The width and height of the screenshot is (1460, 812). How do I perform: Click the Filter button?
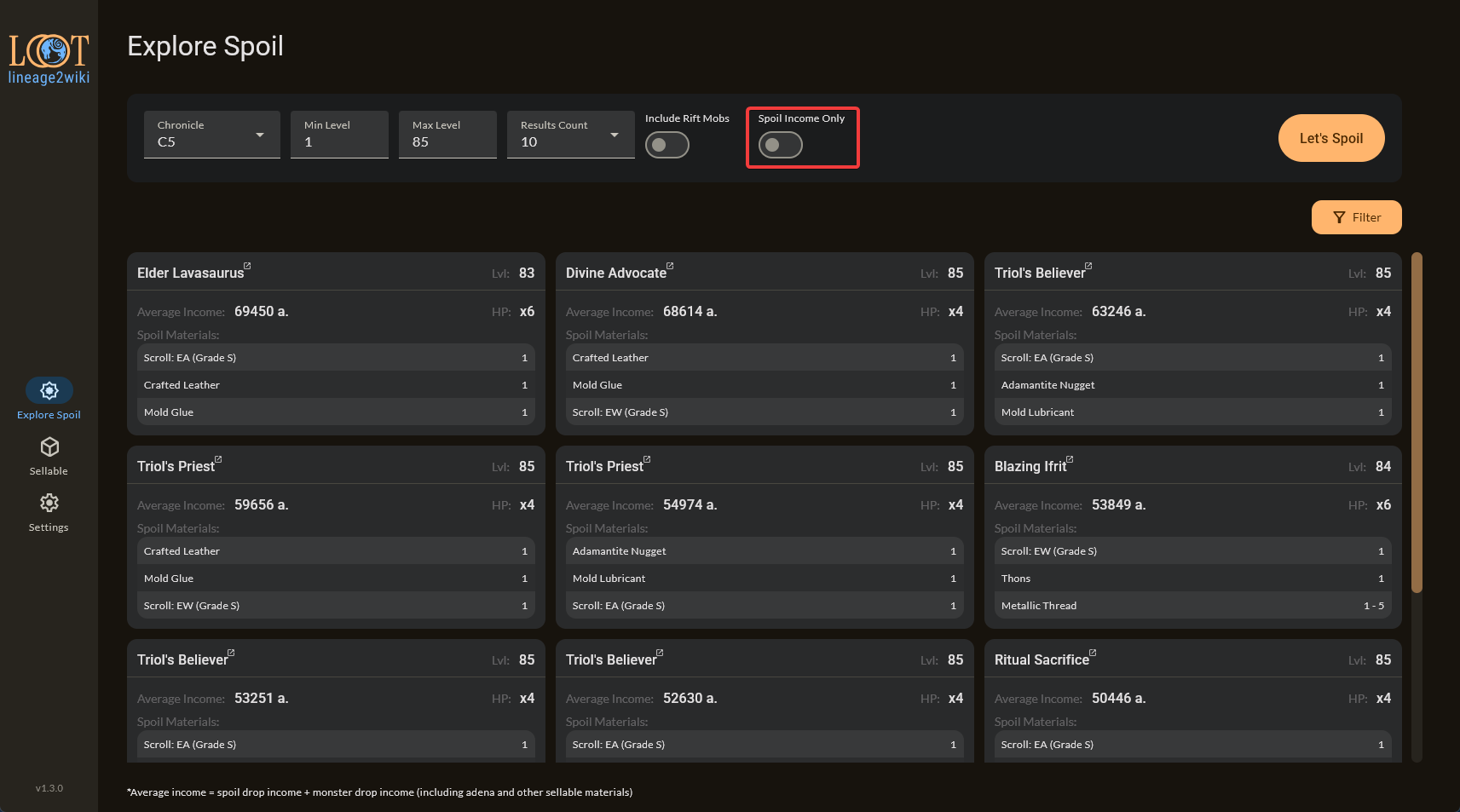[1356, 217]
